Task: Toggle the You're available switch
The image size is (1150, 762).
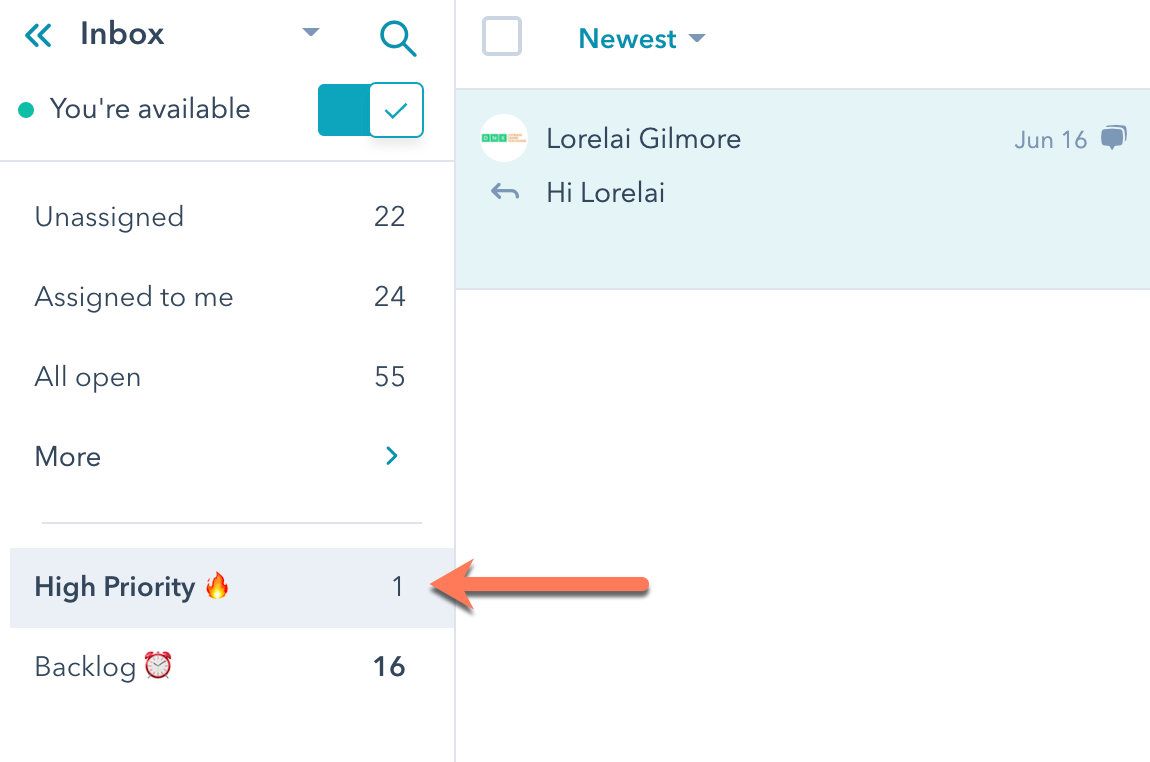Action: (x=371, y=110)
